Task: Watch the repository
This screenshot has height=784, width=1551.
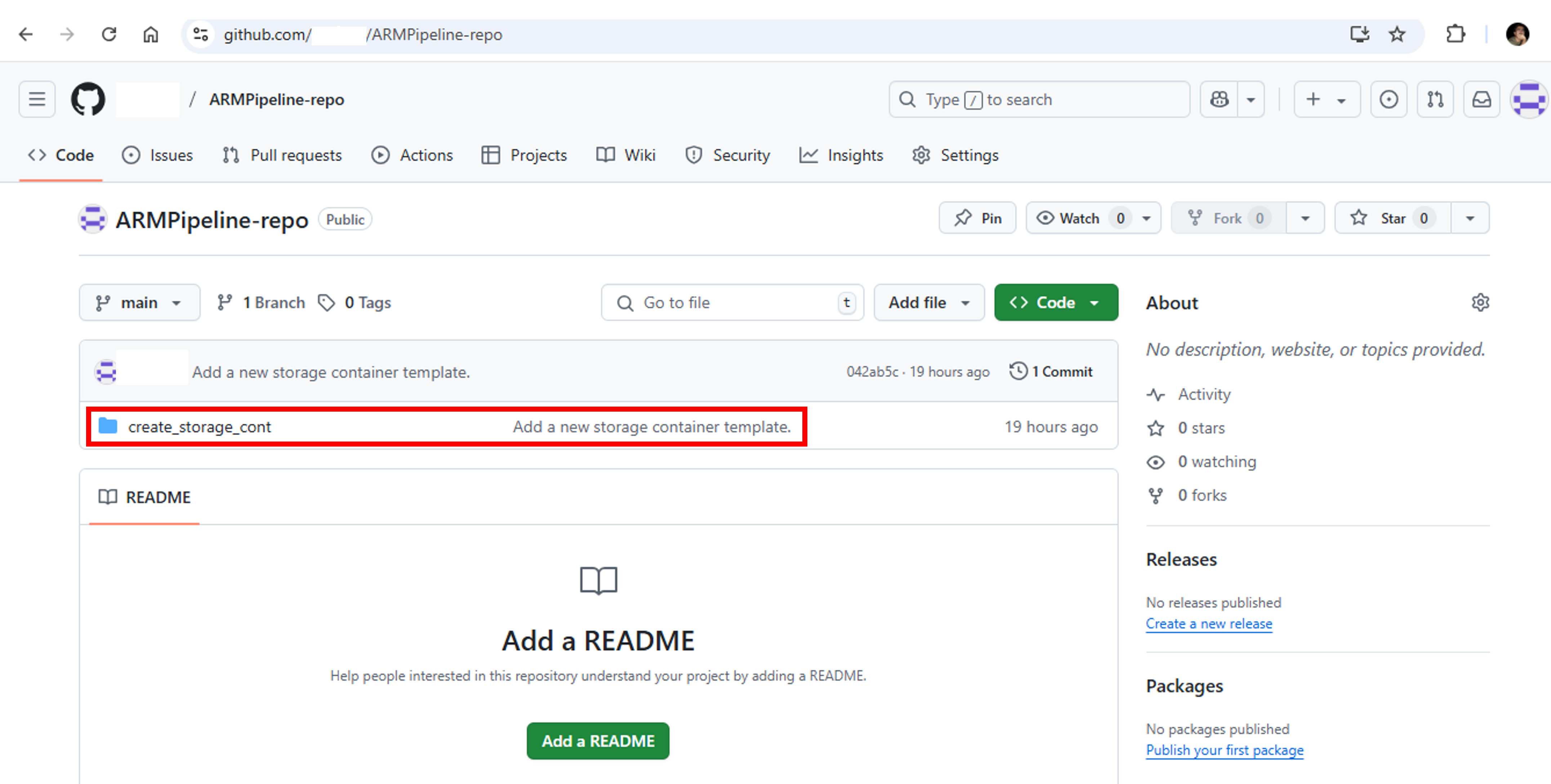Action: [x=1081, y=218]
